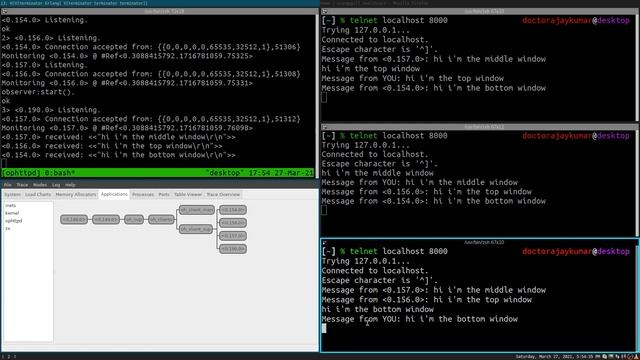This screenshot has height=360, width=640.
Task: Switch to the System tab
Action: tap(12, 194)
